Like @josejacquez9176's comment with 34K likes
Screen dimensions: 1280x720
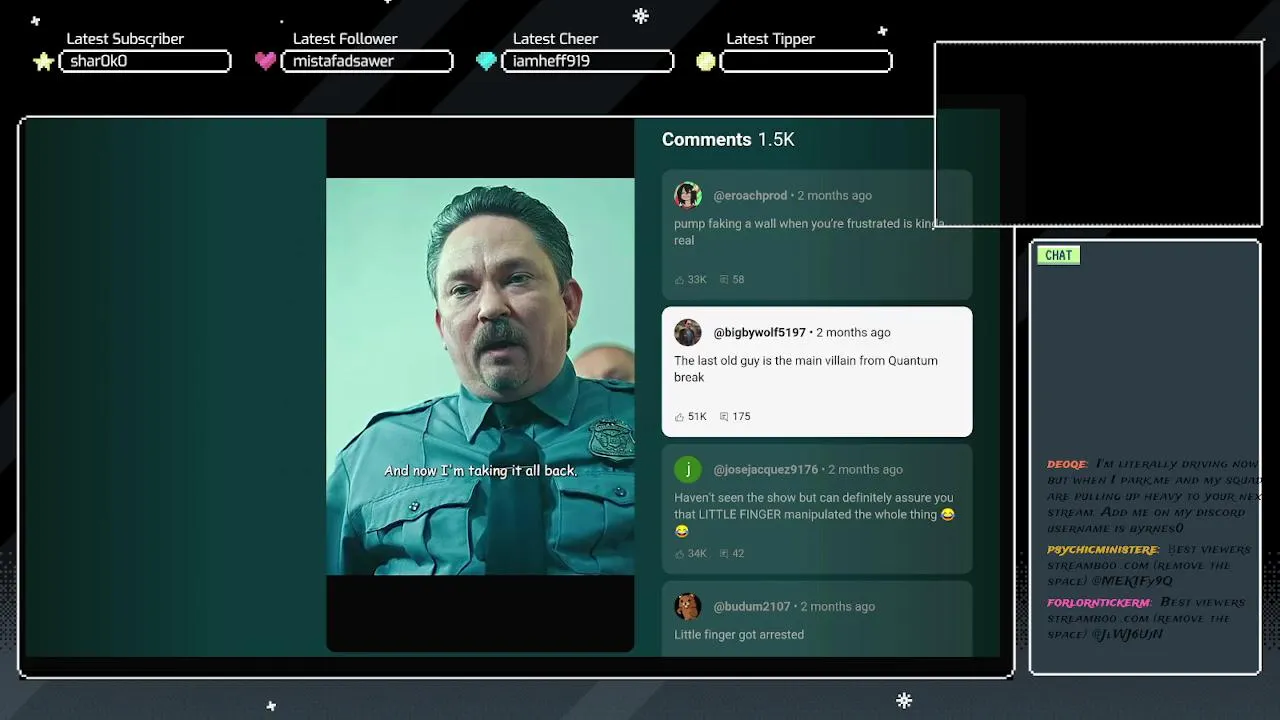click(x=690, y=554)
